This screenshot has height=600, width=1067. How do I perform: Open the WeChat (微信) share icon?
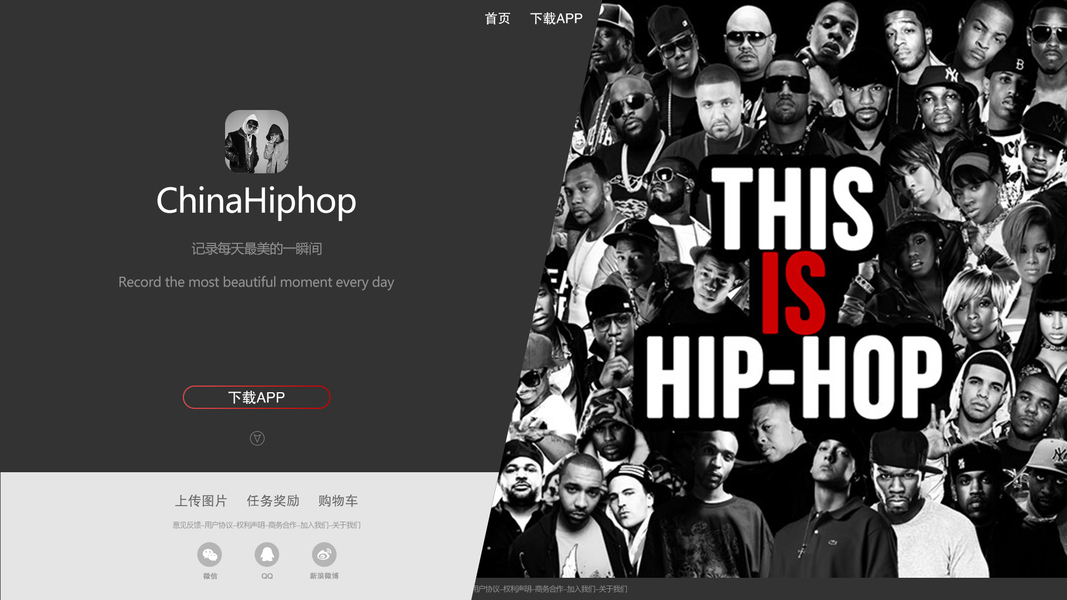[210, 554]
